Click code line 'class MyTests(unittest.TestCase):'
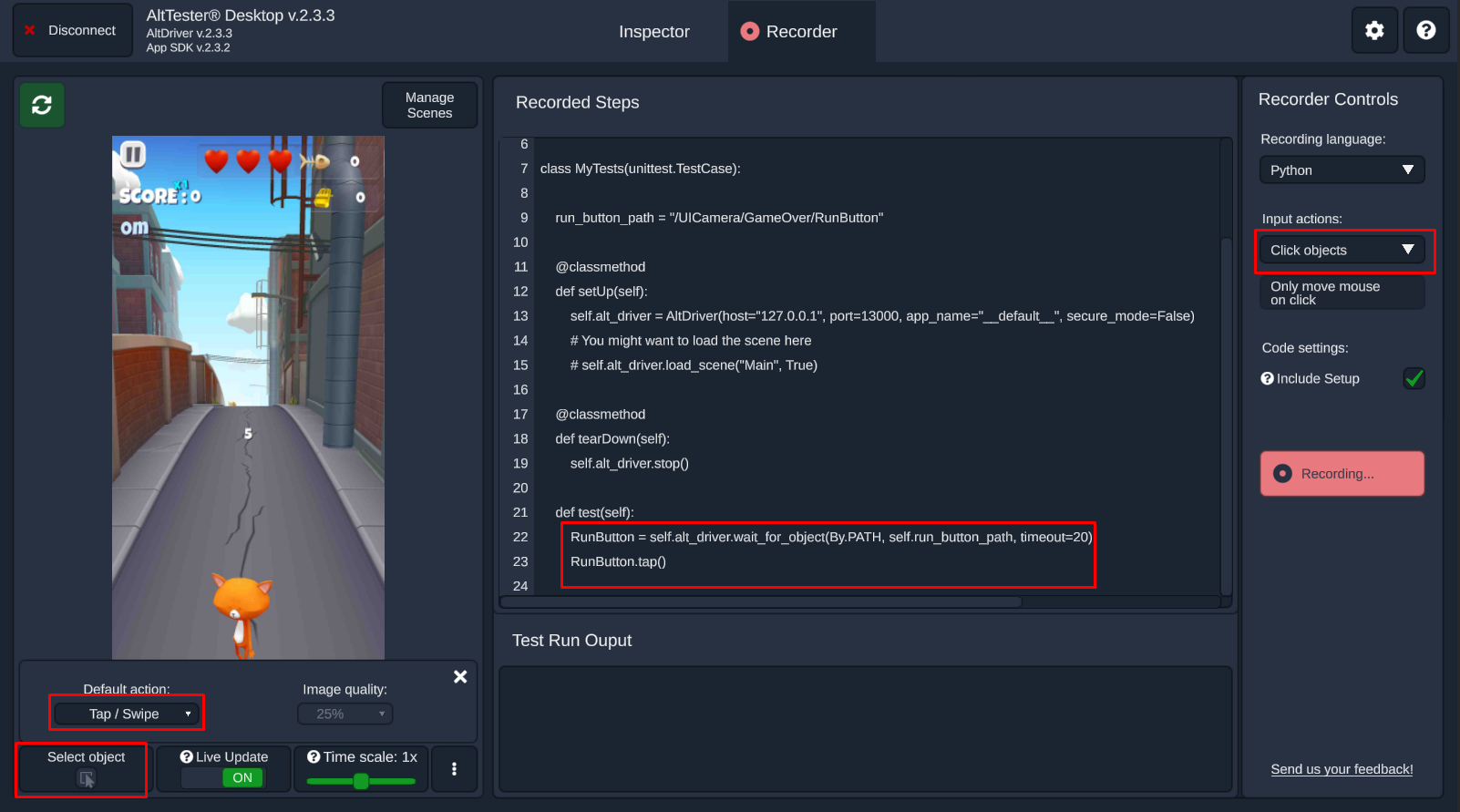This screenshot has width=1460, height=812. [x=641, y=169]
